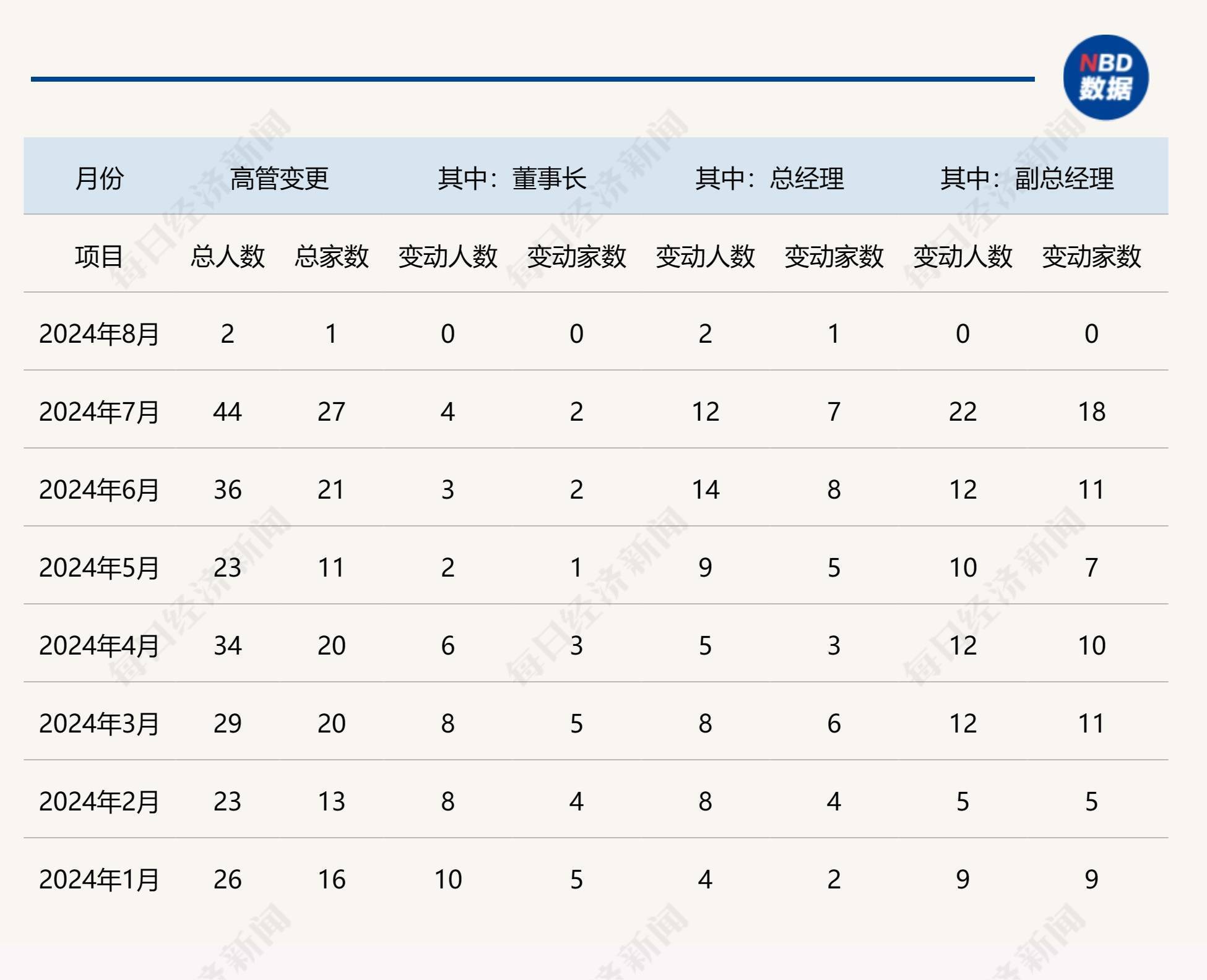Click the 总家数 subheader
The image size is (1207, 980).
coord(331,256)
